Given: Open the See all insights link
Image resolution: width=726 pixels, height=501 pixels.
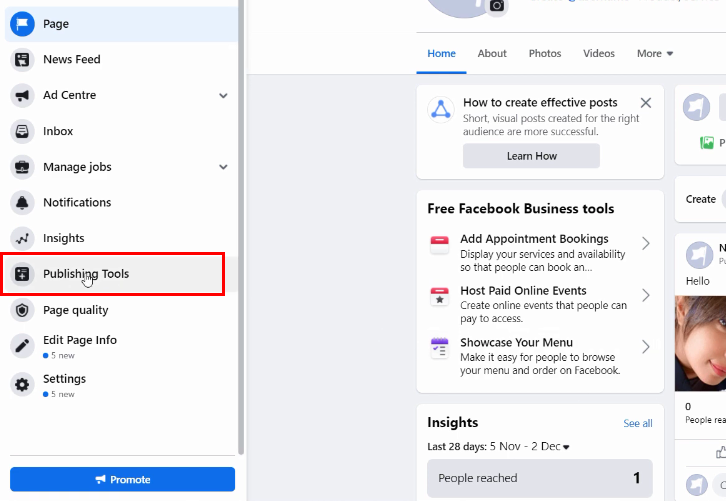Looking at the screenshot, I should [x=638, y=423].
